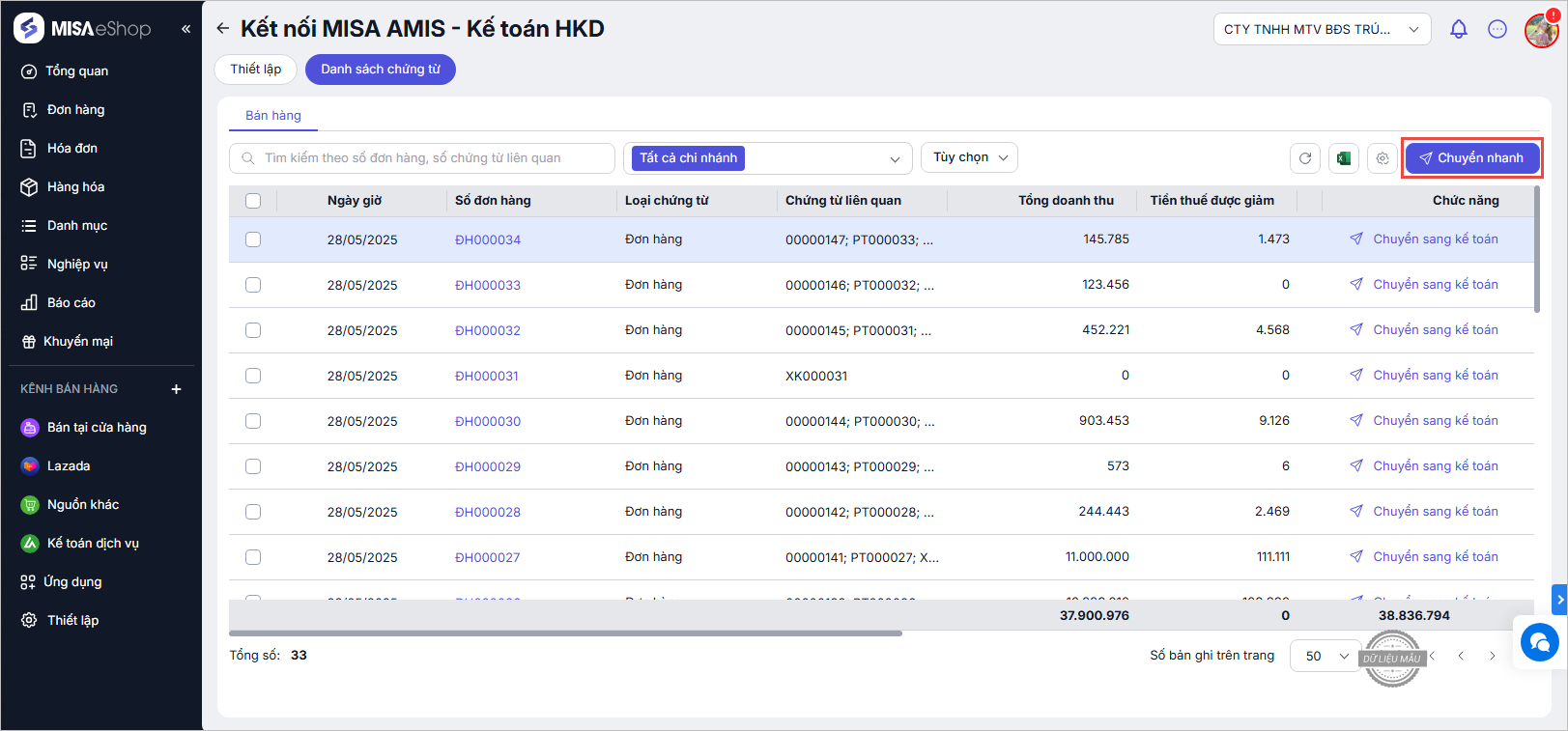Image resolution: width=1568 pixels, height=731 pixels.
Task: Tick checkbox for order ĐH000027
Action: point(253,557)
